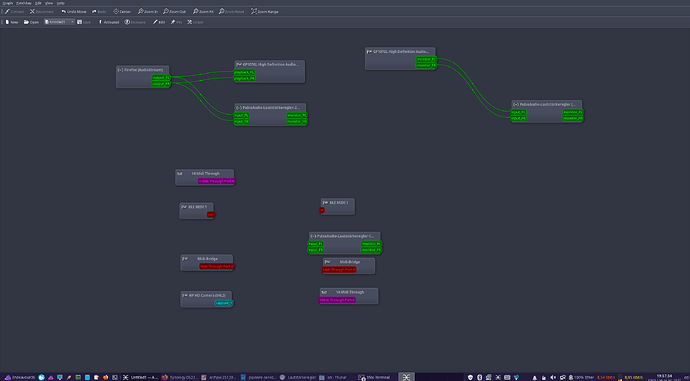Pin the selected connection
Viewport: 690px width, 381px height.
click(176, 22)
